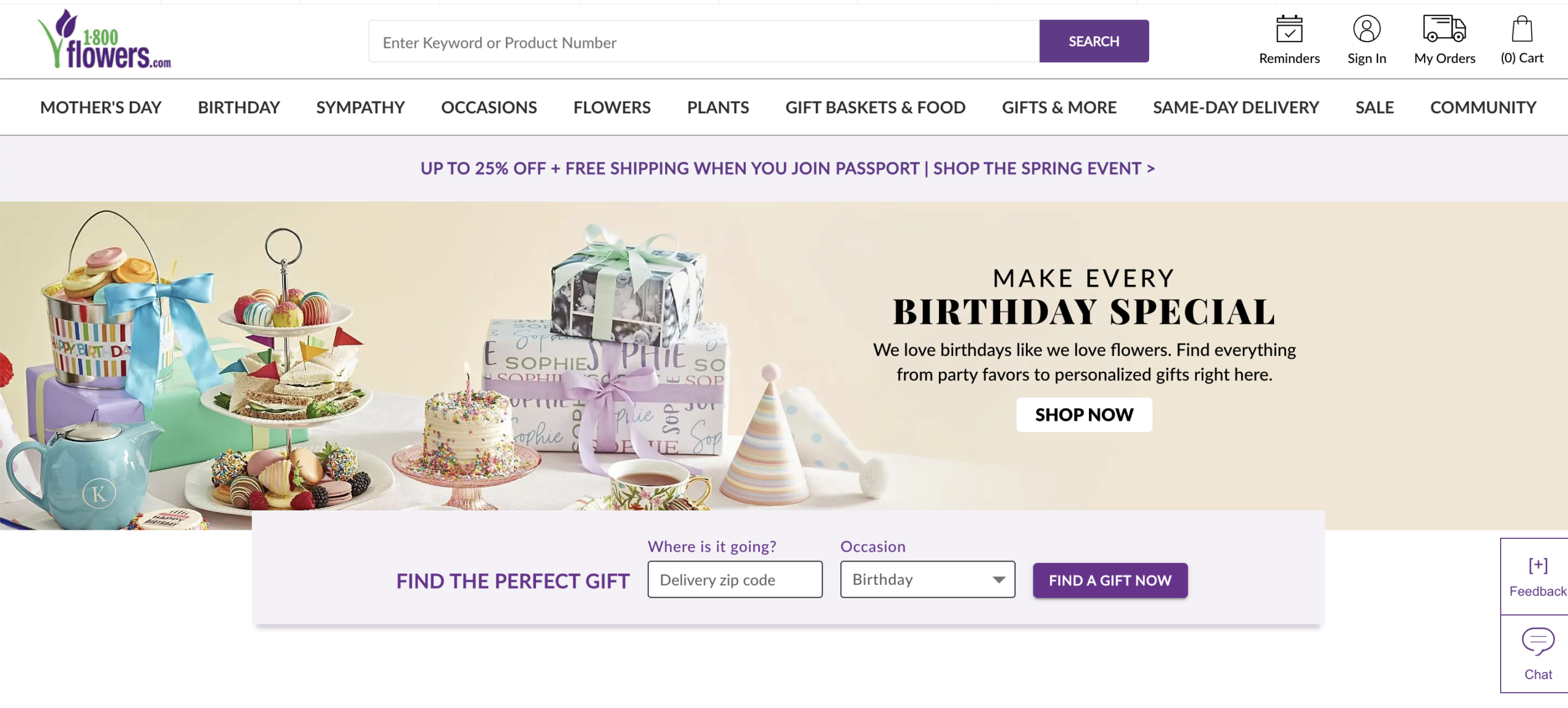Click the Delivery zip code field
1568x708 pixels.
point(734,579)
